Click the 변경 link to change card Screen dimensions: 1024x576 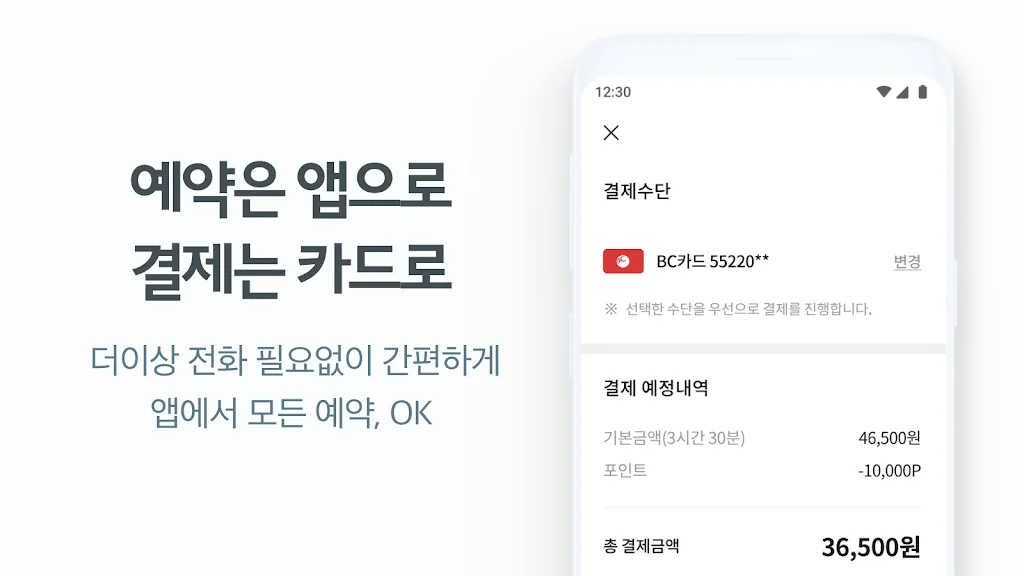pyautogui.click(x=907, y=262)
